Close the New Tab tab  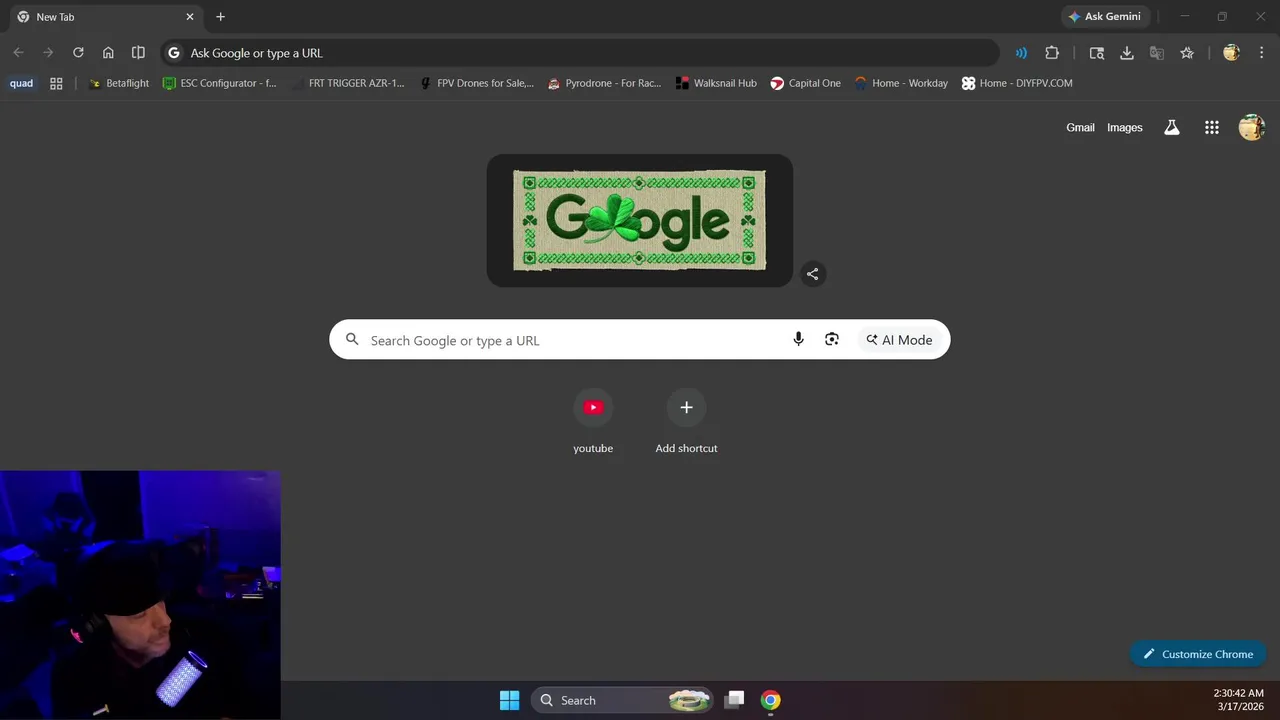(x=190, y=17)
